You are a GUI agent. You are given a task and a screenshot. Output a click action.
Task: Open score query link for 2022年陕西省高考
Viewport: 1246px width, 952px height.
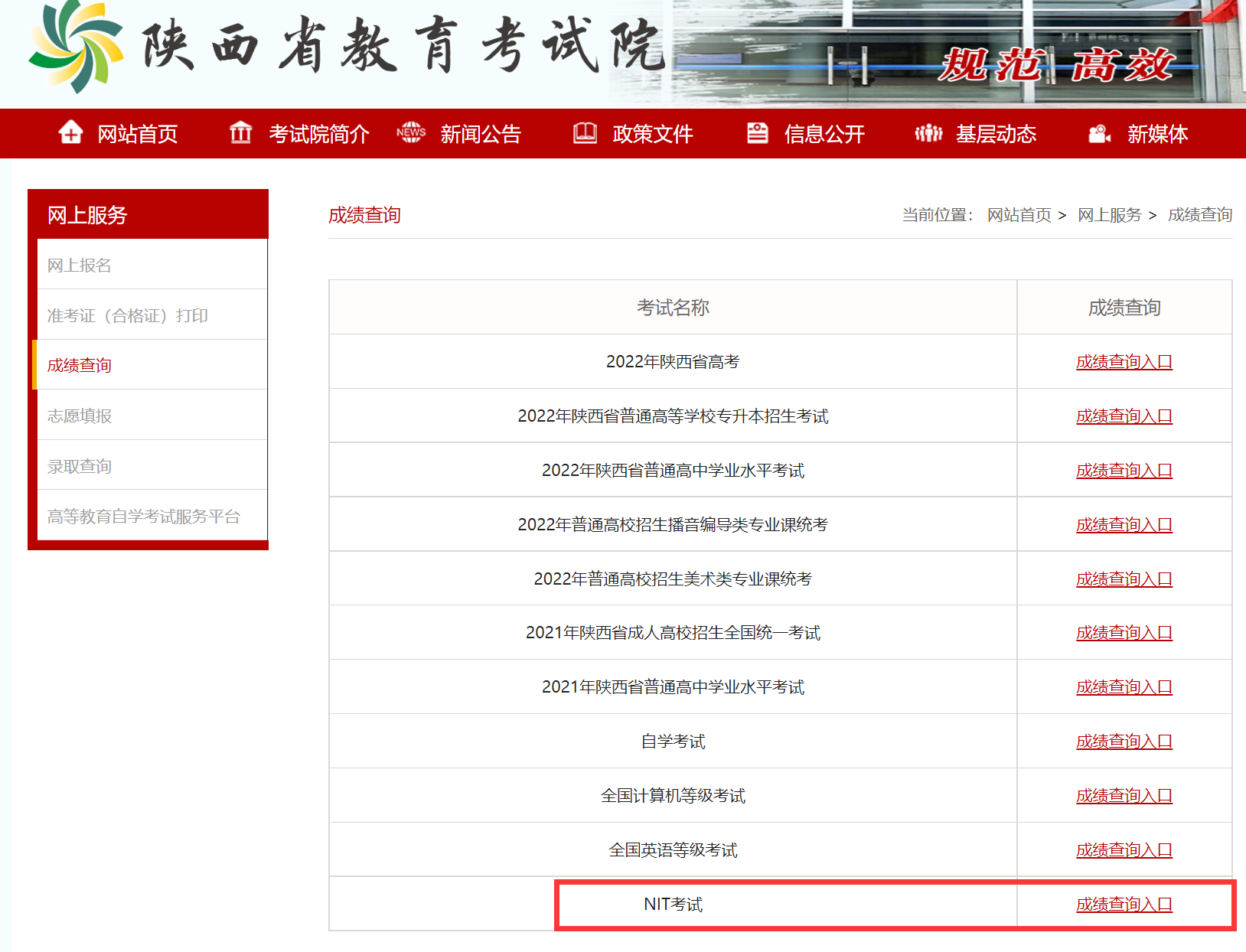(1124, 362)
